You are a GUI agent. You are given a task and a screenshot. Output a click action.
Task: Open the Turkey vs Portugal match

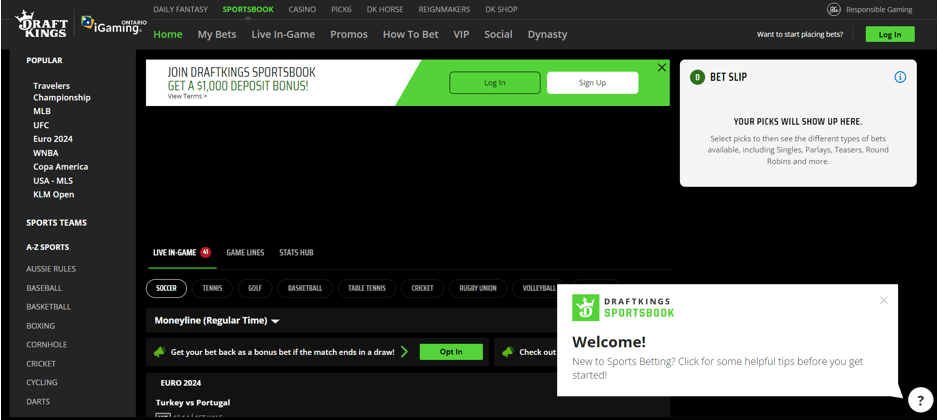pos(193,403)
